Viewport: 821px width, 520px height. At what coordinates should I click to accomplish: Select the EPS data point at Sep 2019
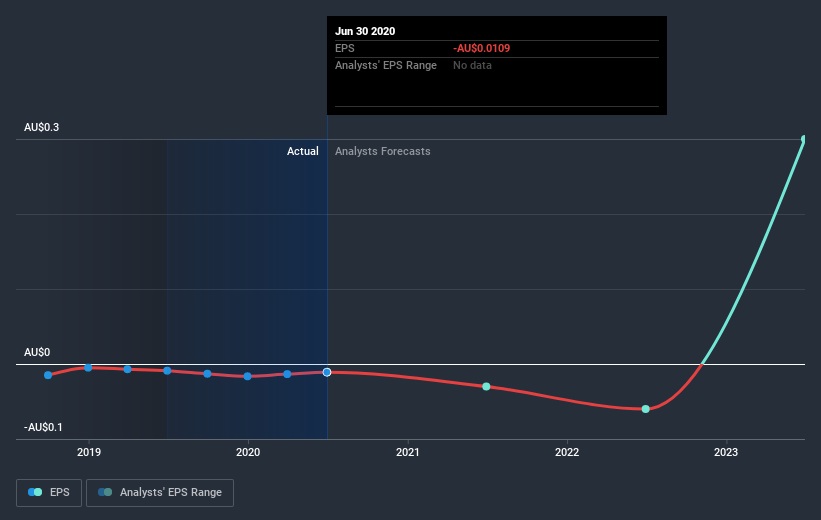click(207, 374)
